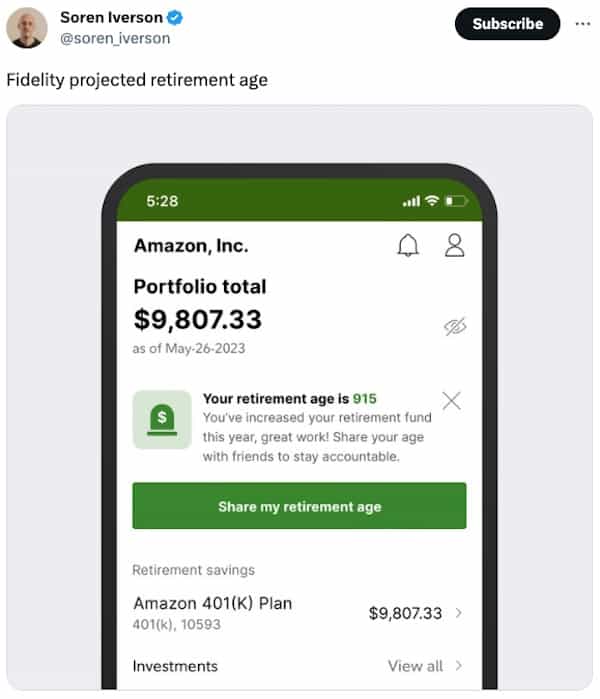
Task: Open the @soren_iverson handle link
Action: (x=115, y=38)
